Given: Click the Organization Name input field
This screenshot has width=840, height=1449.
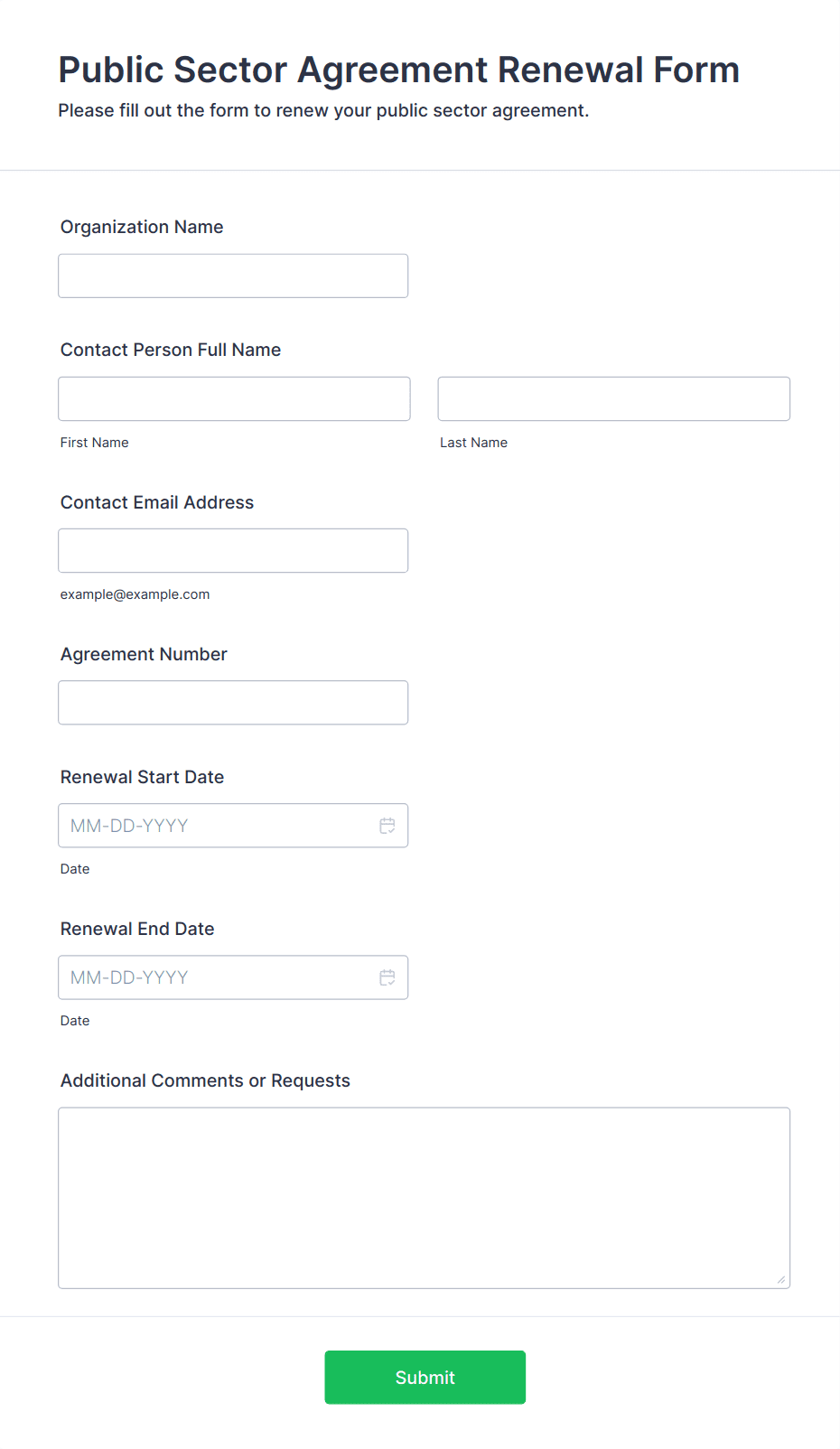Looking at the screenshot, I should point(233,276).
